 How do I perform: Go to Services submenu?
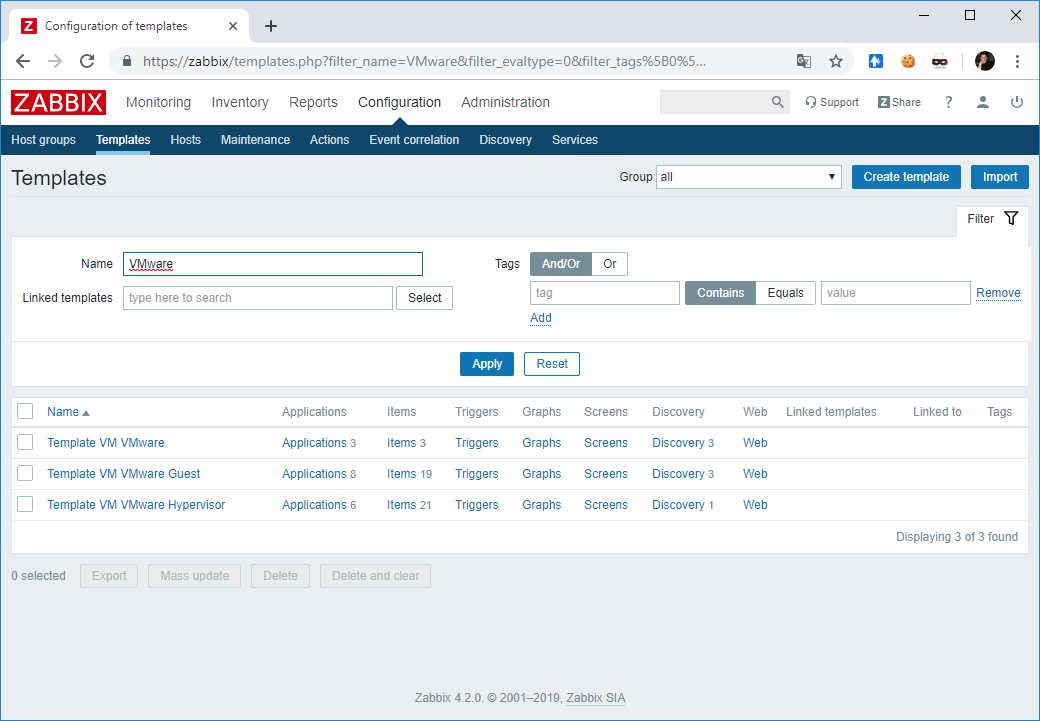[x=575, y=140]
